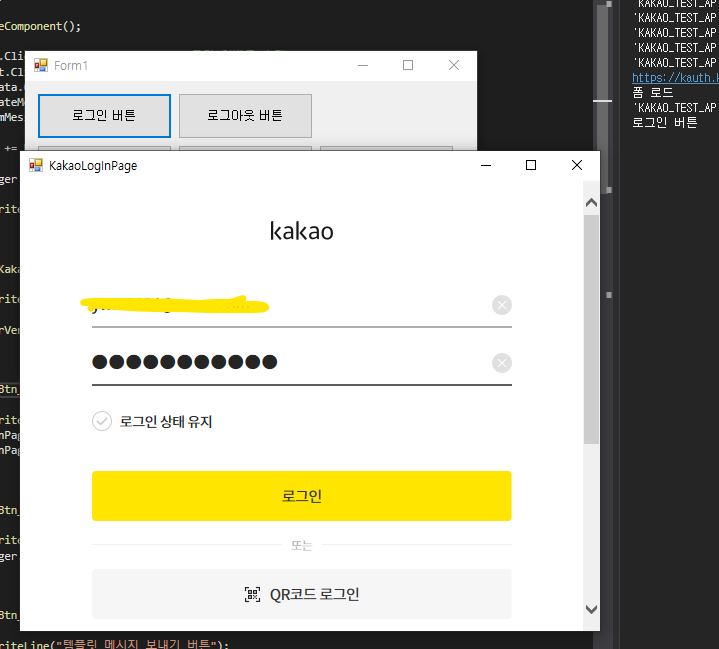Choose QR코드 로그인 option
The width and height of the screenshot is (719, 649).
[302, 594]
